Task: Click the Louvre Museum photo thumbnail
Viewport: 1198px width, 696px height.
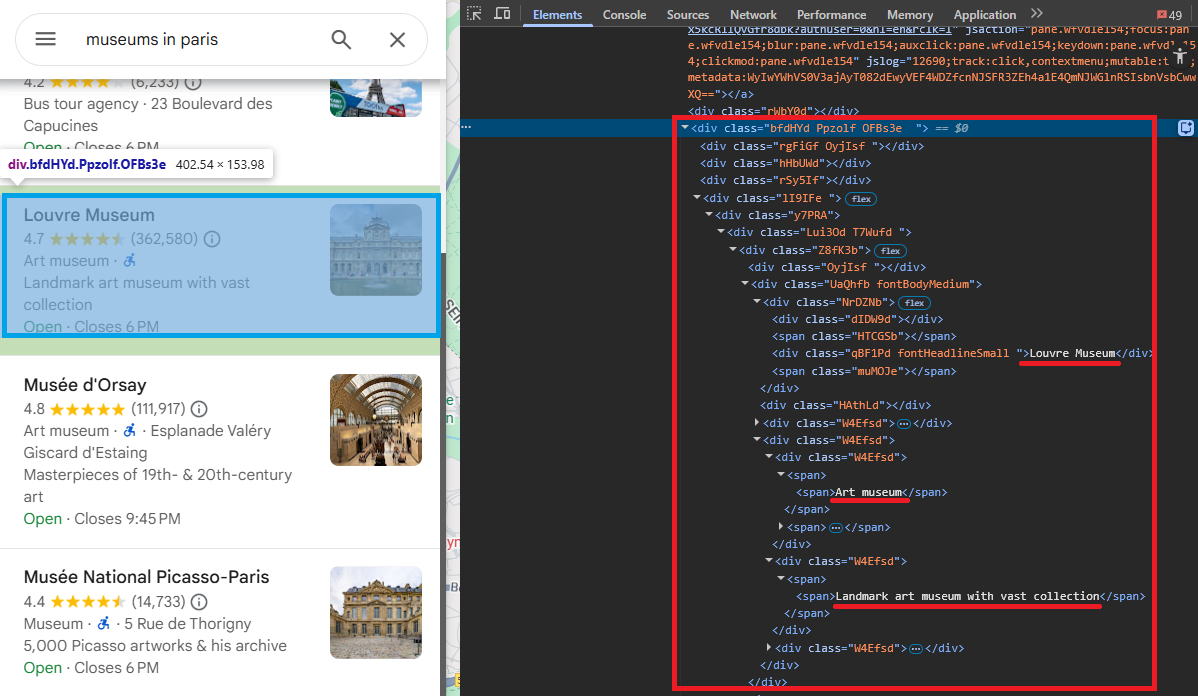Action: [376, 250]
